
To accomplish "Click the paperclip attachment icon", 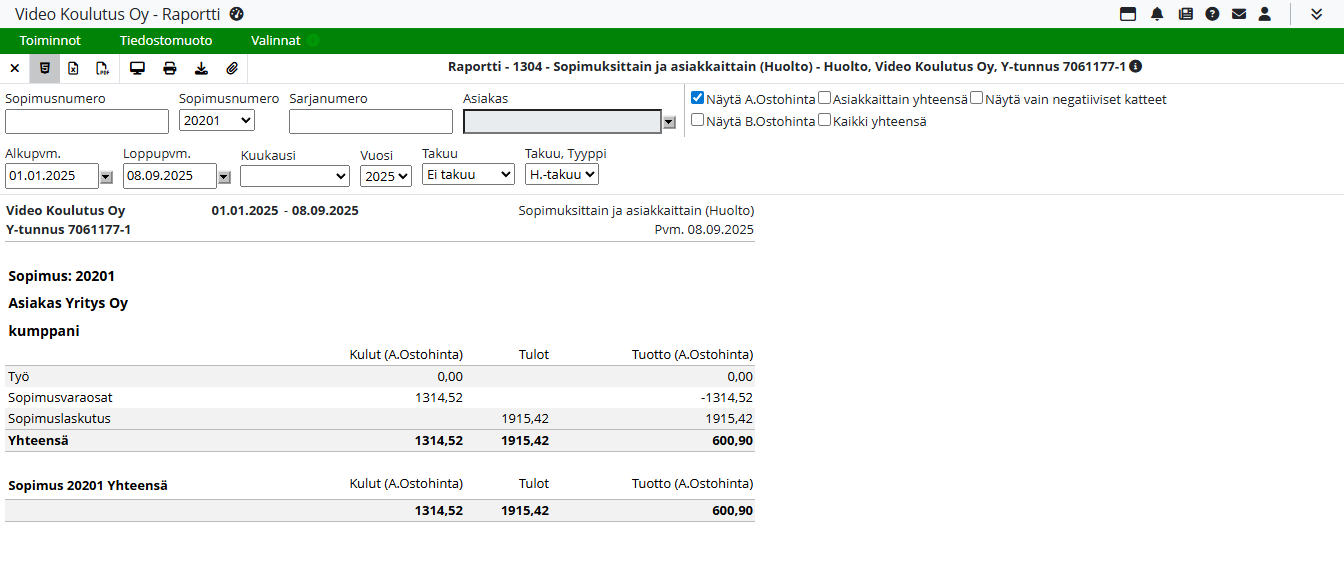I will pos(232,69).
